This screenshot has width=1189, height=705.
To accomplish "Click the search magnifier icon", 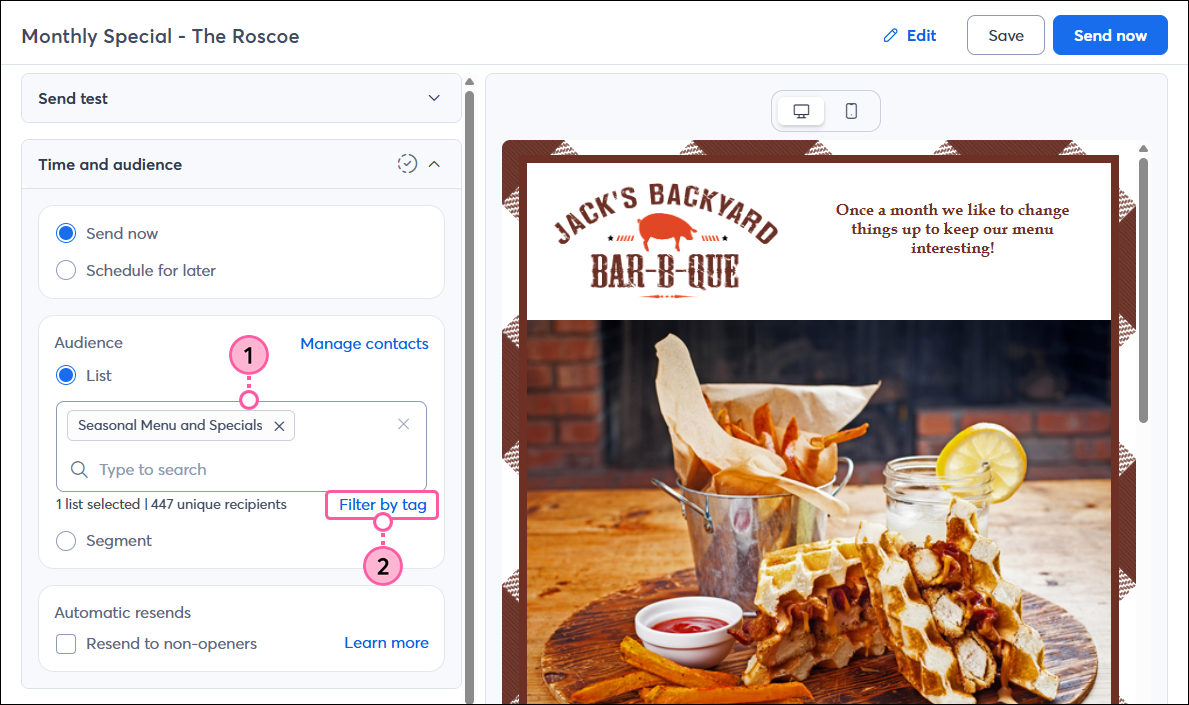I will (79, 469).
